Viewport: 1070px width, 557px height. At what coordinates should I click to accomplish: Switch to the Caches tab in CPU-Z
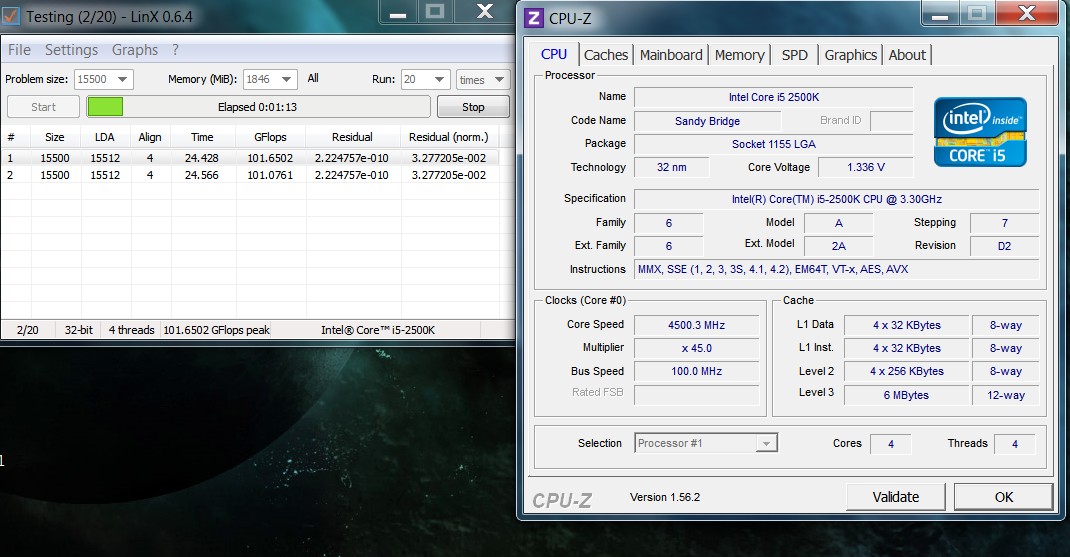[605, 55]
